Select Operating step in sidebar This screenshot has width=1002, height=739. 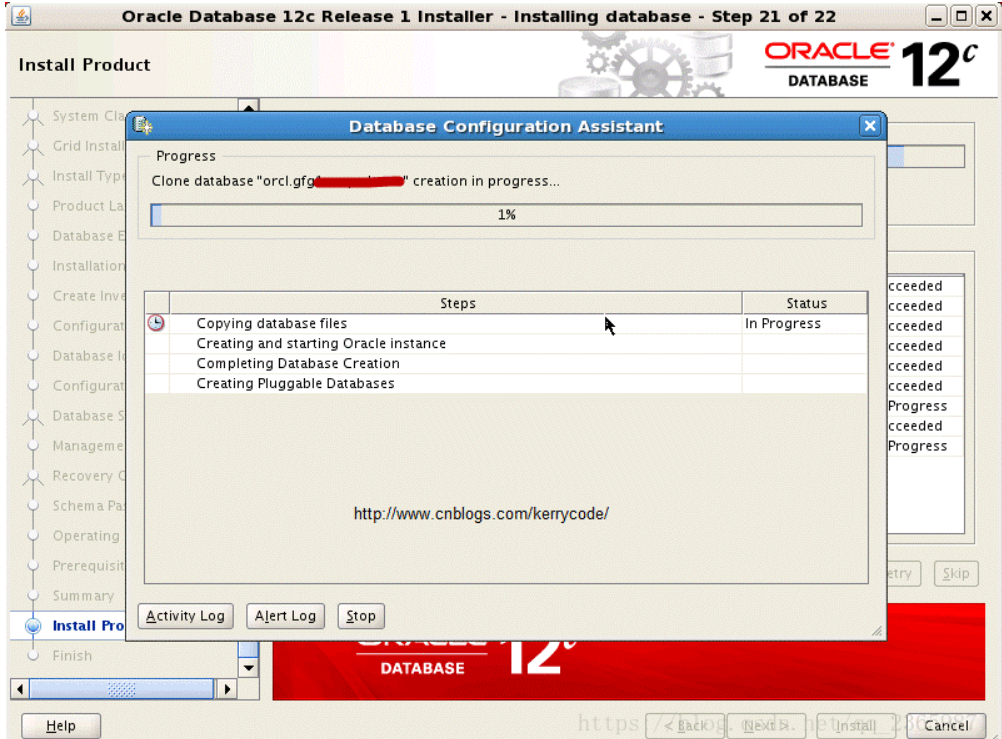(86, 536)
